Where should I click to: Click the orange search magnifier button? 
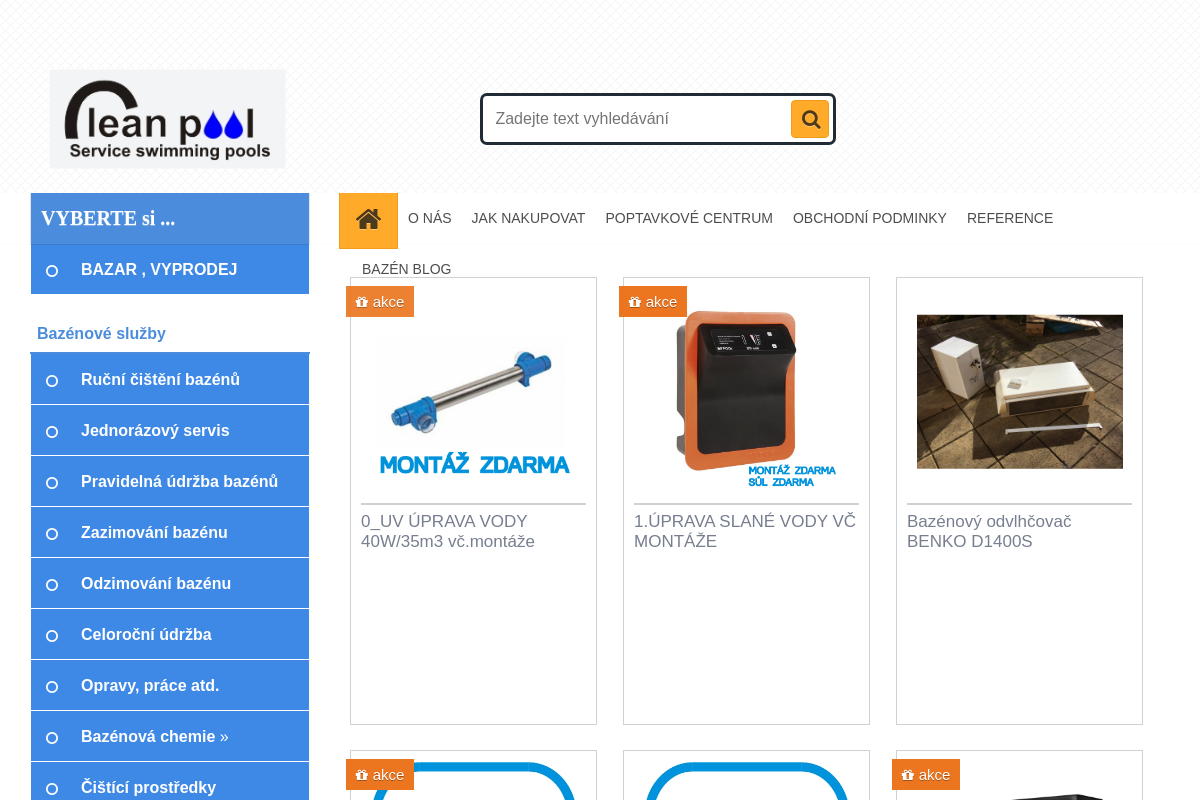[x=810, y=119]
